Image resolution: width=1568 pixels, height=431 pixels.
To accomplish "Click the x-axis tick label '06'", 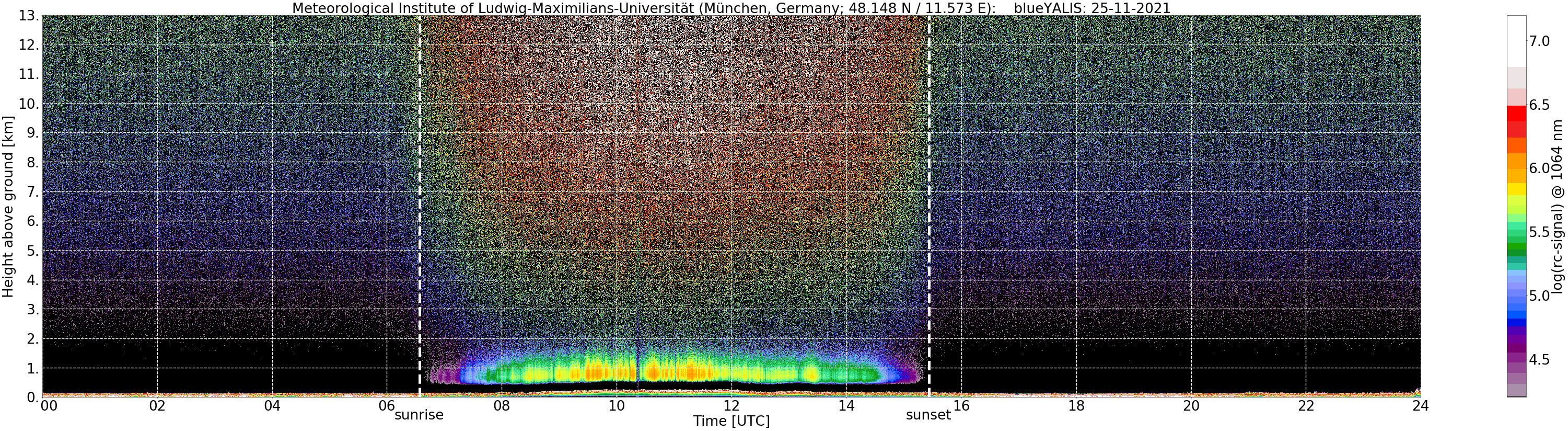I will coord(387,405).
